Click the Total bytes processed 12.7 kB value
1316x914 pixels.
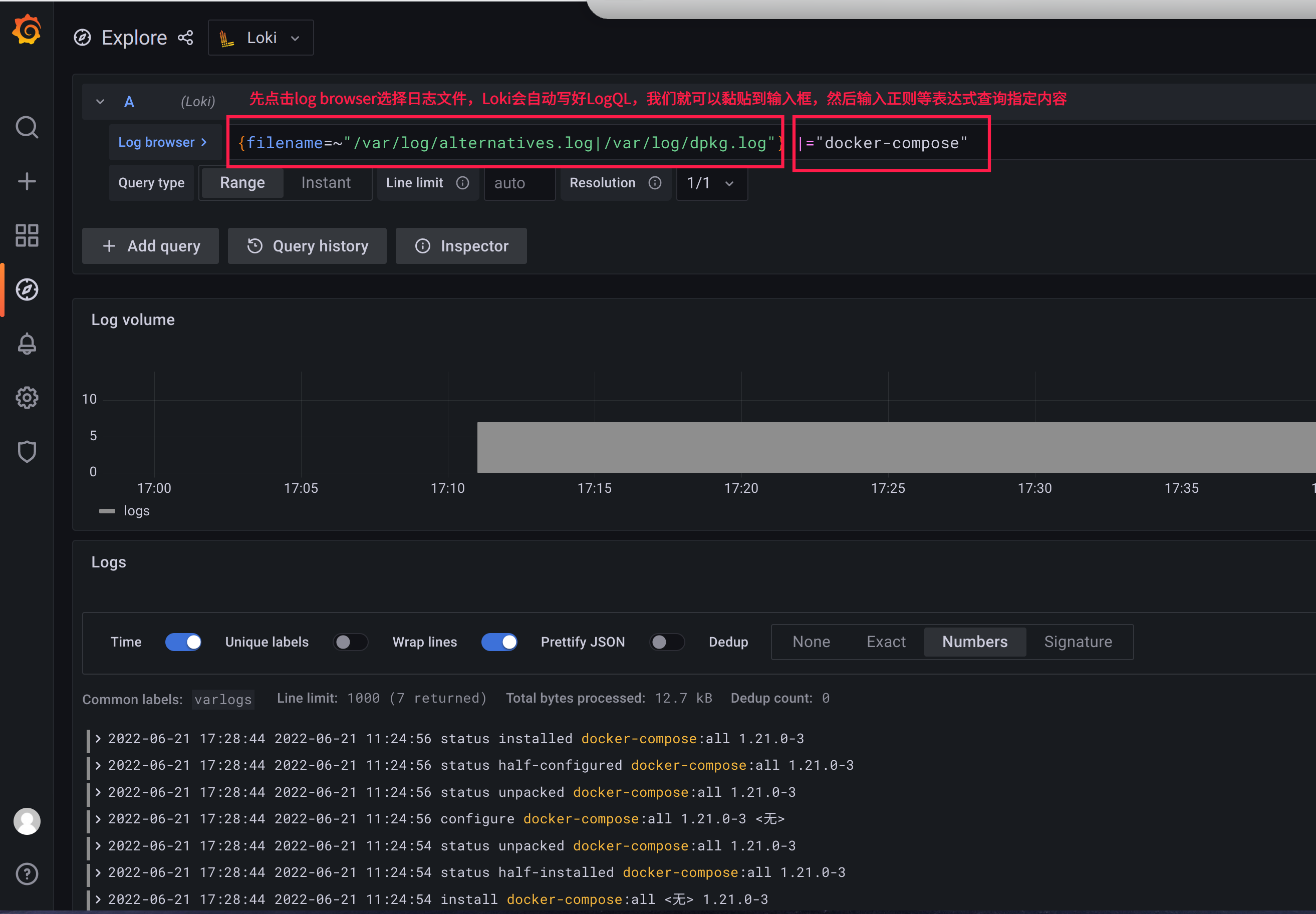click(x=683, y=698)
